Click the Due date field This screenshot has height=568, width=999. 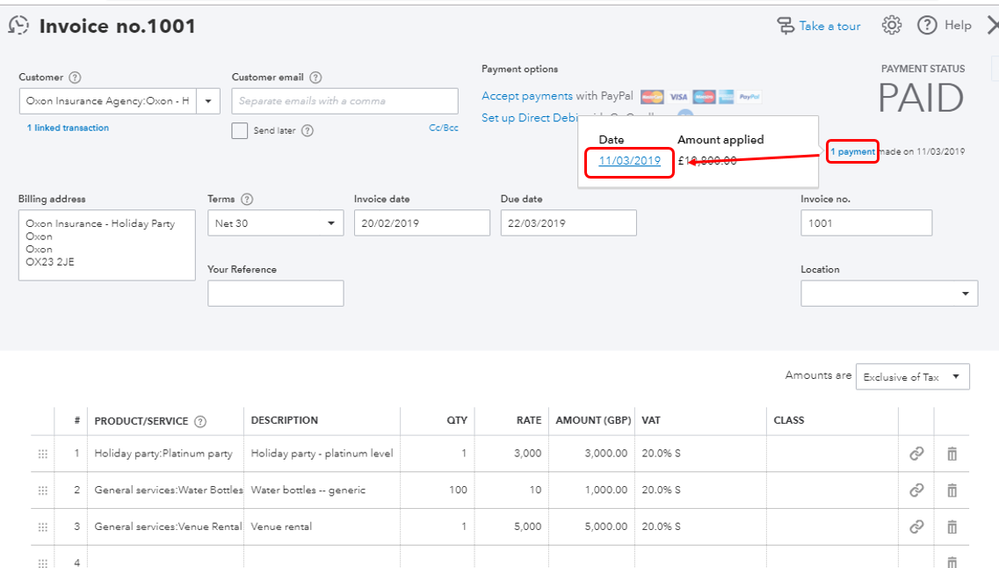[568, 224]
